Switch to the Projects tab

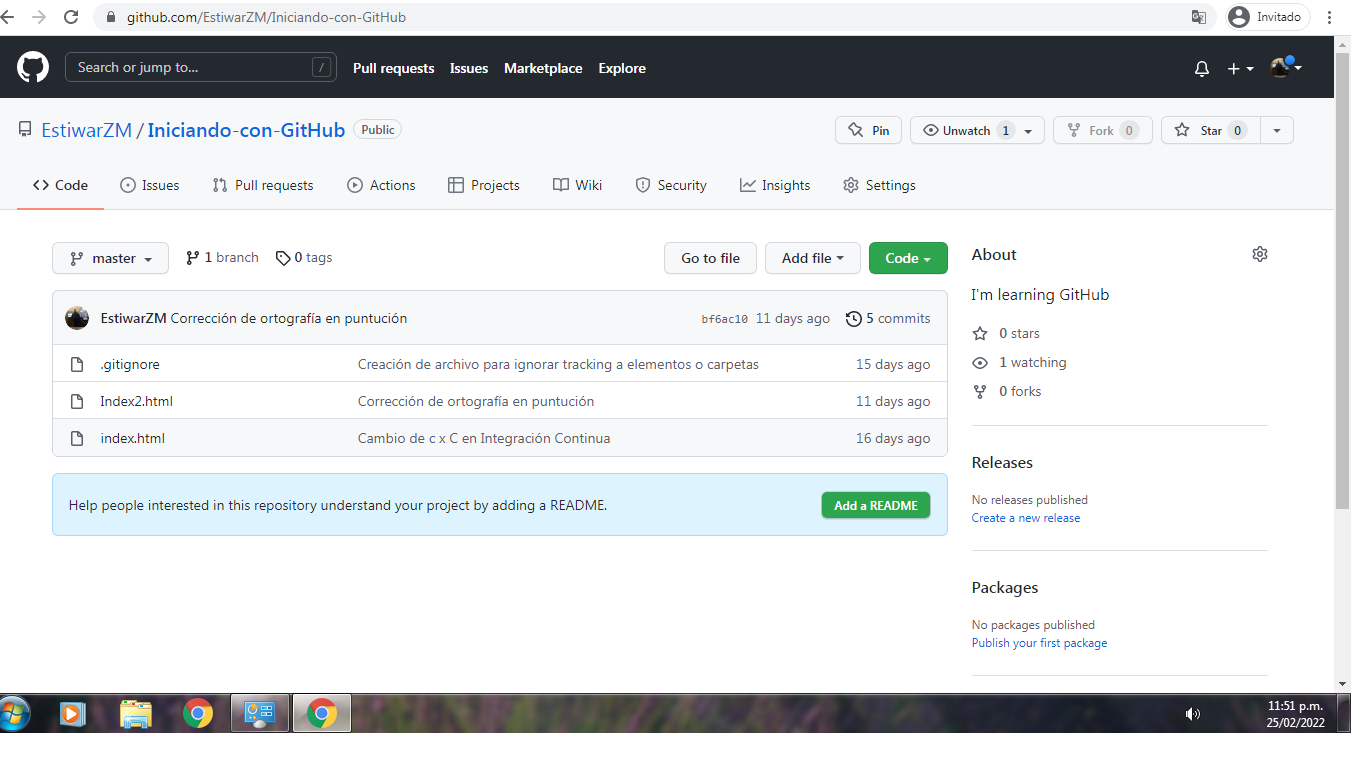[484, 185]
